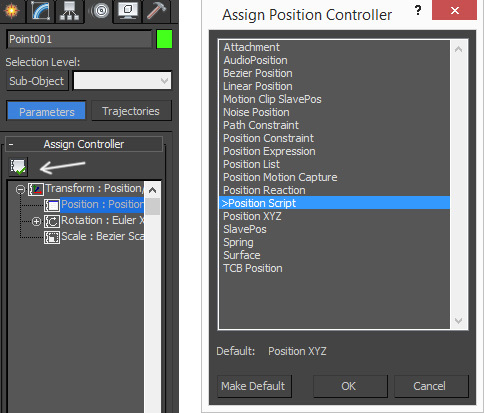The width and height of the screenshot is (484, 413).
Task: Open the Create panel star icon
Action: tap(11, 11)
